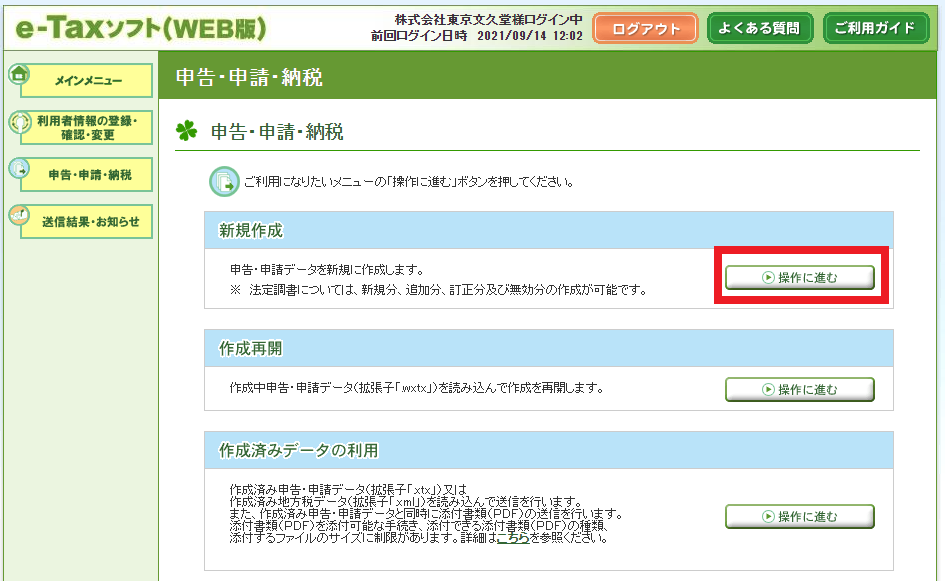Click the home icon beside メインメニュー
945x581 pixels.
[x=18, y=74]
